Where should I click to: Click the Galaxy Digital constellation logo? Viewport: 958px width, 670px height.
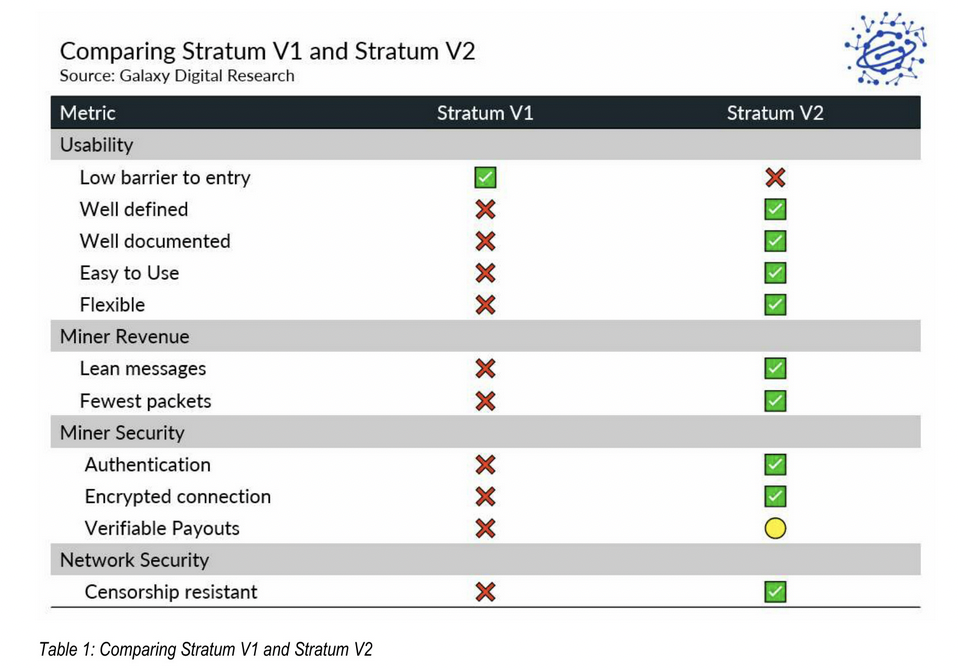(884, 48)
